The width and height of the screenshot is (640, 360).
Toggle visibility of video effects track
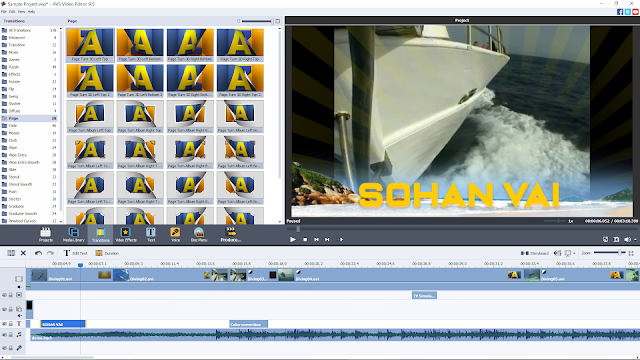[x=4, y=295]
